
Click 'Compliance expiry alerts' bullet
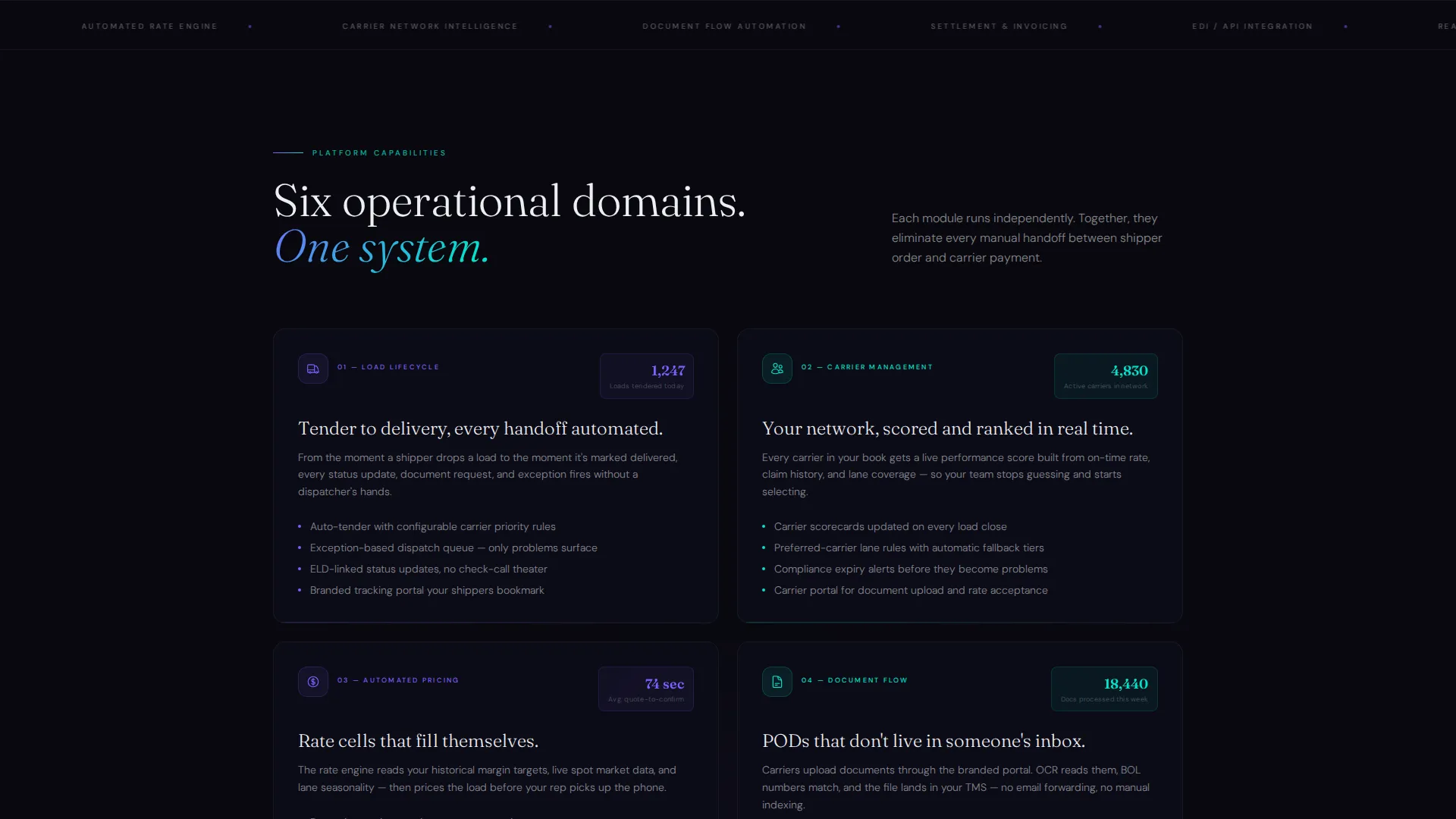tap(911, 570)
